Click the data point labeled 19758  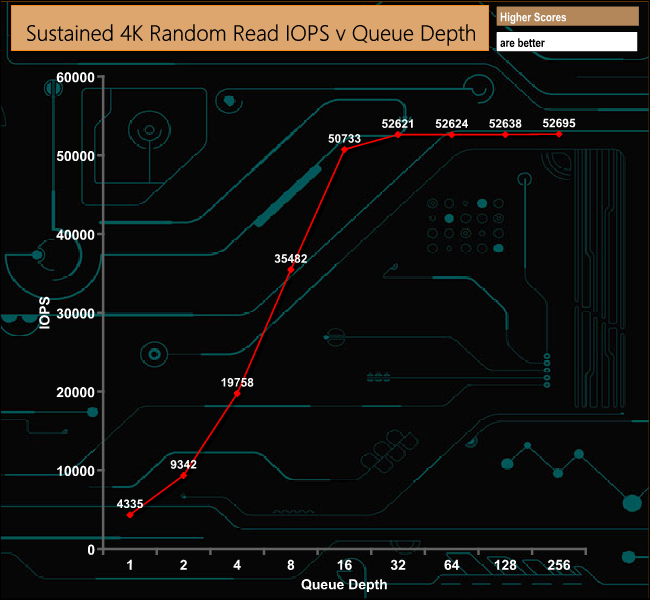pos(237,394)
